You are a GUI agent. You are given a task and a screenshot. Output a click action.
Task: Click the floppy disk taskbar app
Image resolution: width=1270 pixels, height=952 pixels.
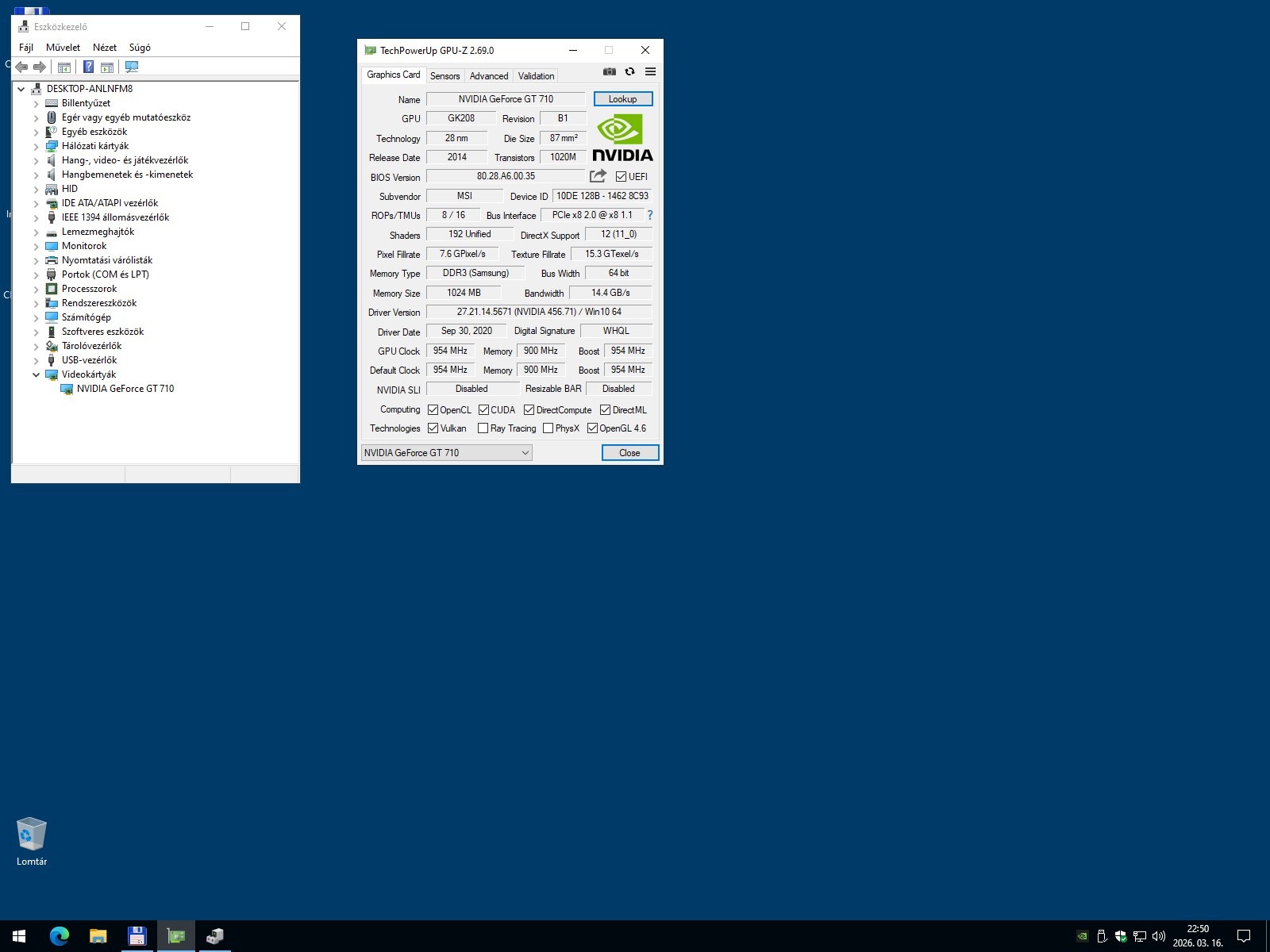pos(137,936)
